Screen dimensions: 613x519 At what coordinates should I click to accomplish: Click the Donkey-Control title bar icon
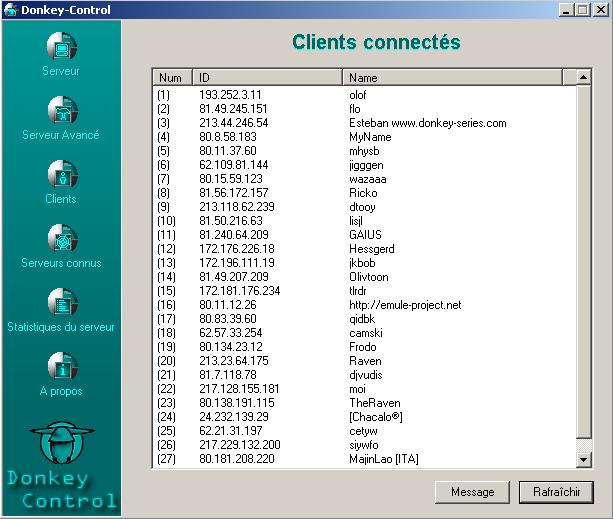click(x=11, y=10)
